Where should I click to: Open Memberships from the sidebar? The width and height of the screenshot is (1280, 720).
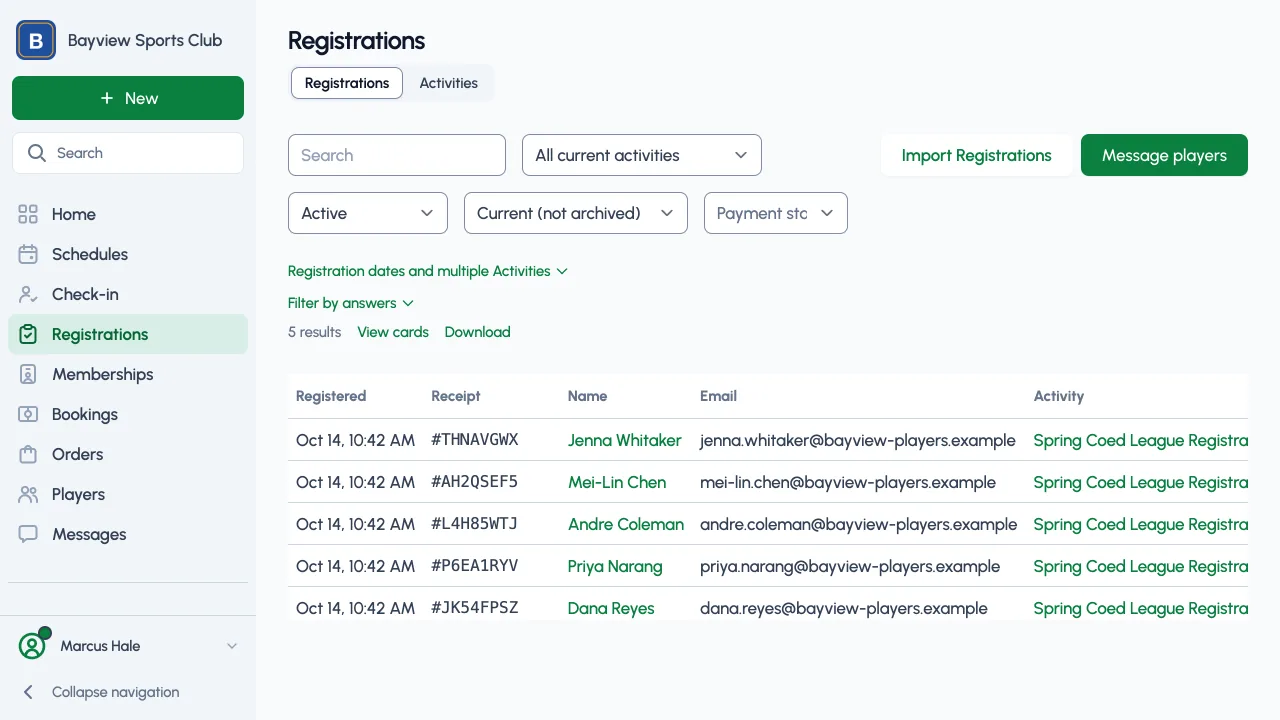128,374
